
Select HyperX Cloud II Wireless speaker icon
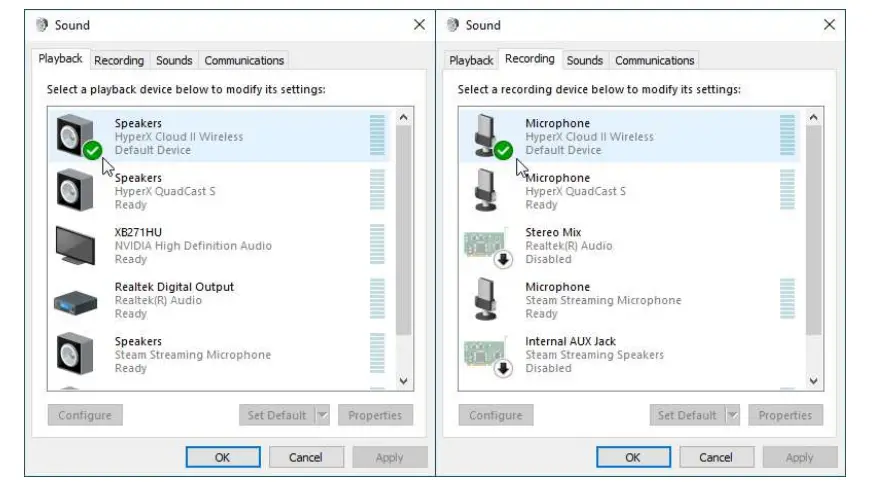point(76,136)
